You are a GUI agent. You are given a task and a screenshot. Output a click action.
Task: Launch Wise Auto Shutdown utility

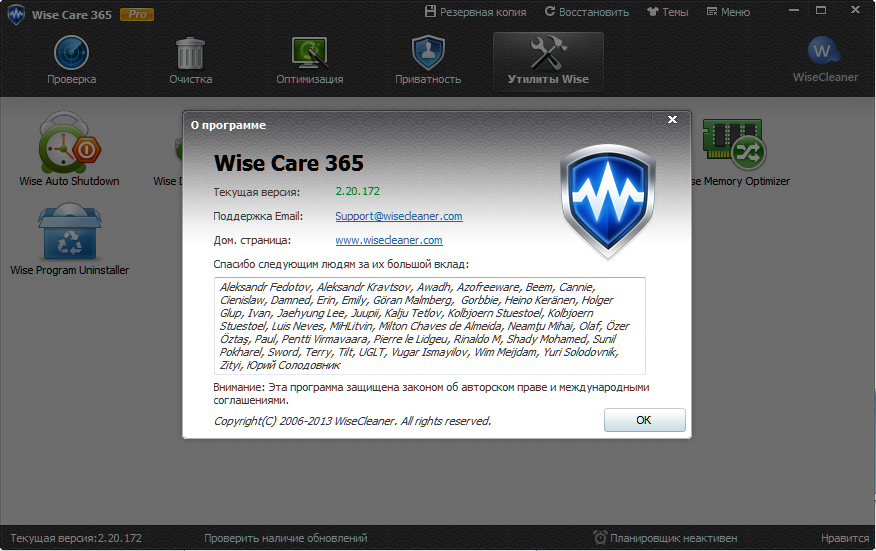[x=69, y=150]
